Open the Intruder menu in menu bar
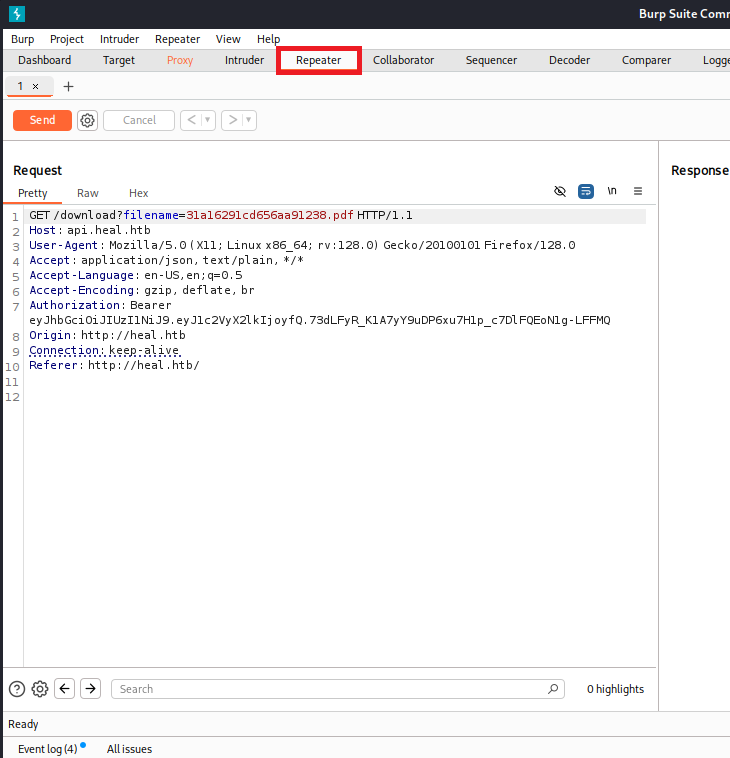Image resolution: width=730 pixels, height=758 pixels. coord(119,39)
